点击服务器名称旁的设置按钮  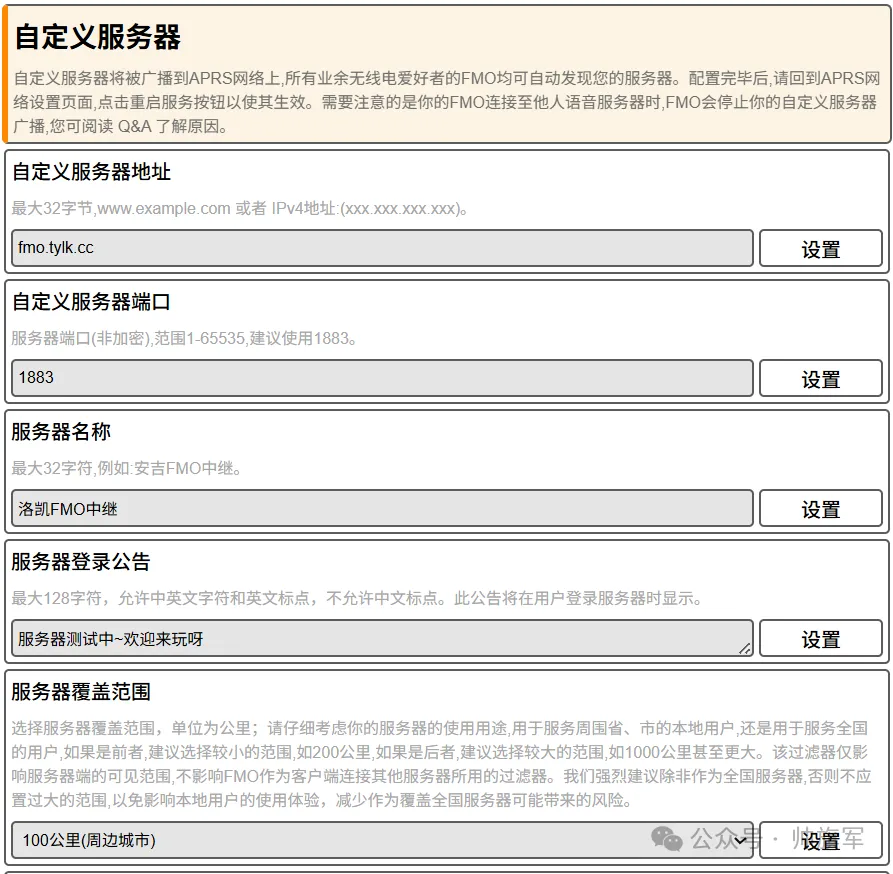click(x=821, y=508)
